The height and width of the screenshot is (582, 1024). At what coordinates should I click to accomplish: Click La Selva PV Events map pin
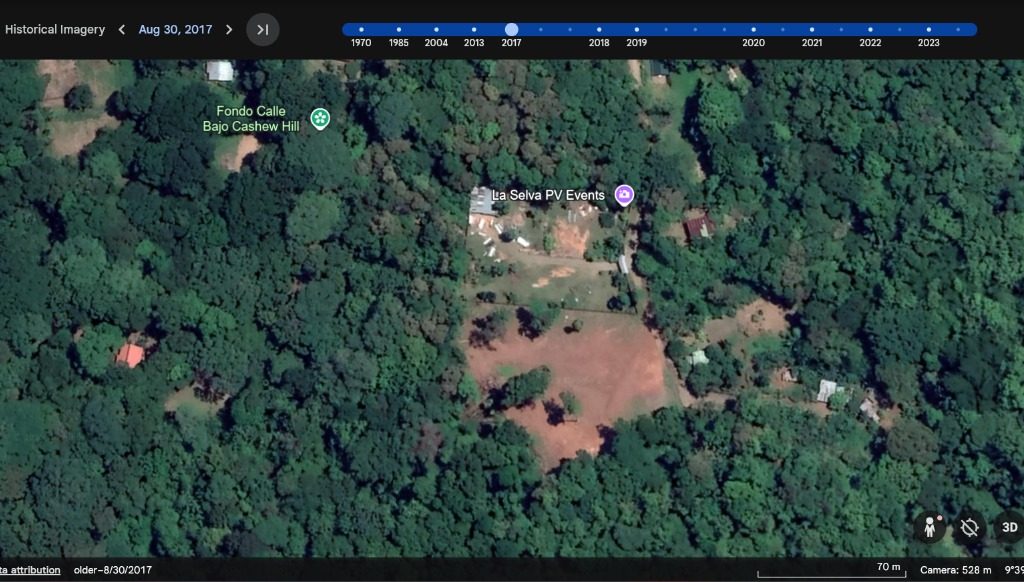[x=624, y=195]
